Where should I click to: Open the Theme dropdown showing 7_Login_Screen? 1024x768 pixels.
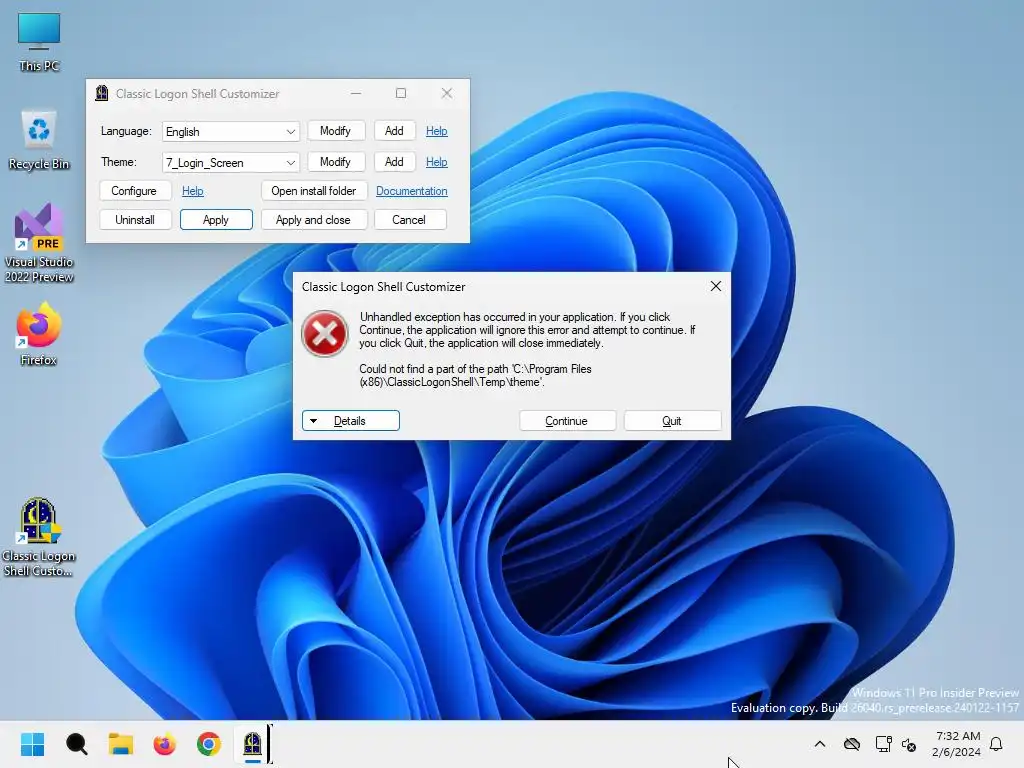[x=231, y=163]
